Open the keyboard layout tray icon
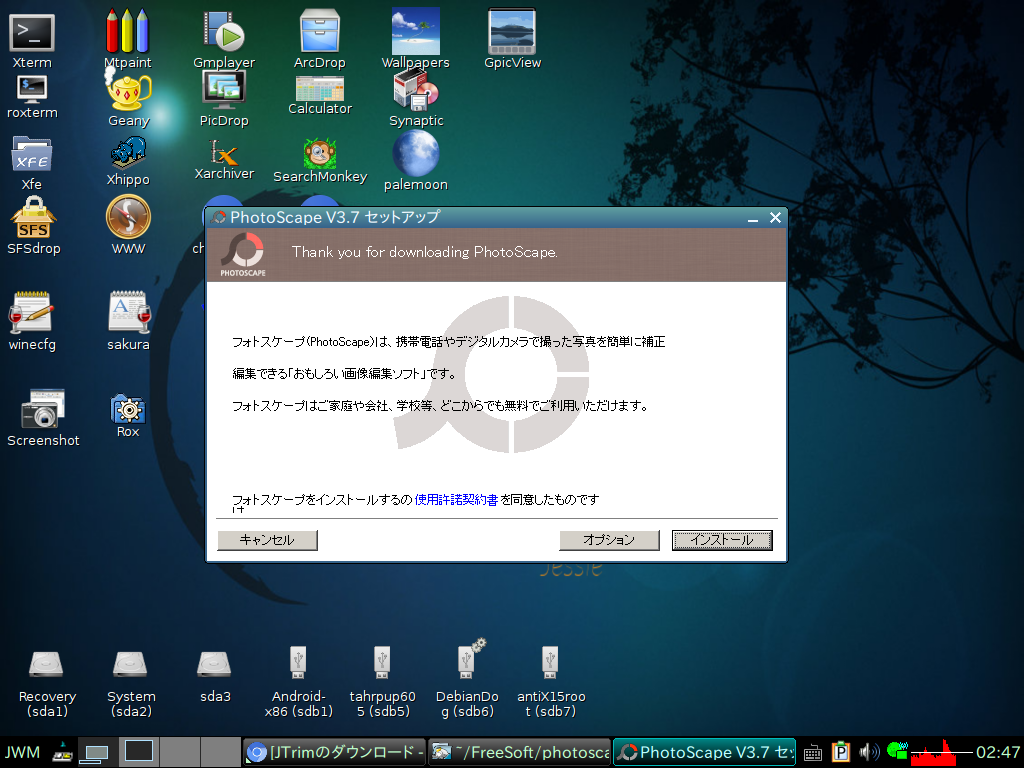This screenshot has width=1024, height=768. pos(812,753)
